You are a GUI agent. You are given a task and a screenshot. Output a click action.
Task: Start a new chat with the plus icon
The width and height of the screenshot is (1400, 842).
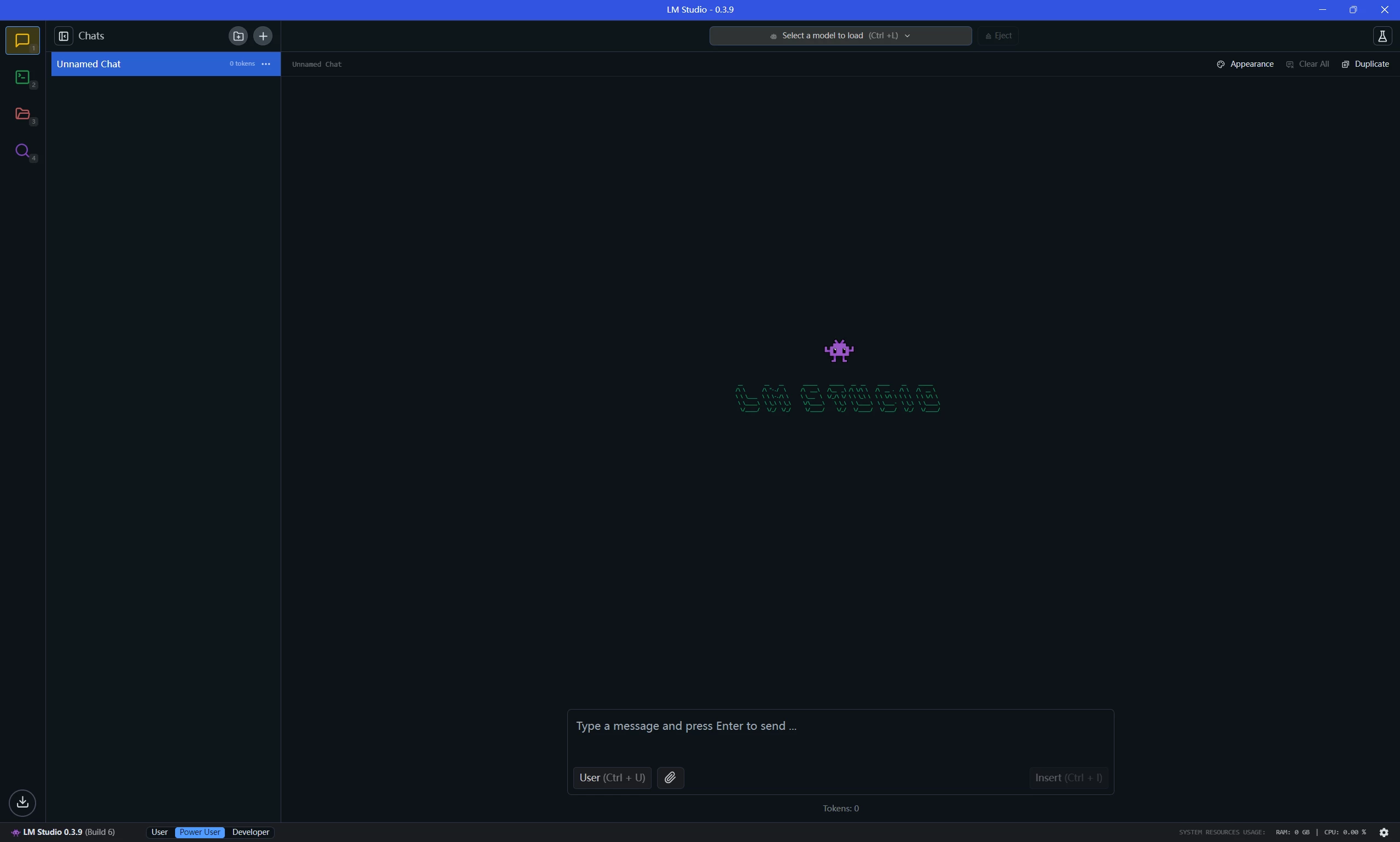(263, 36)
